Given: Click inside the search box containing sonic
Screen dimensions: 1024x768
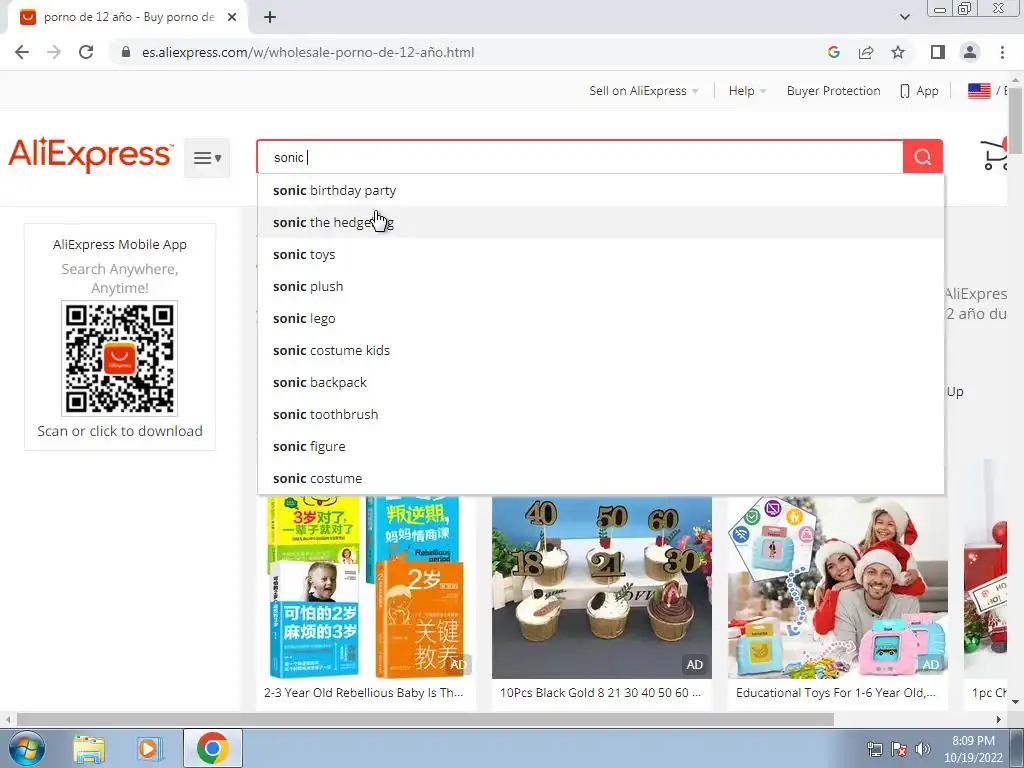Looking at the screenshot, I should [580, 157].
